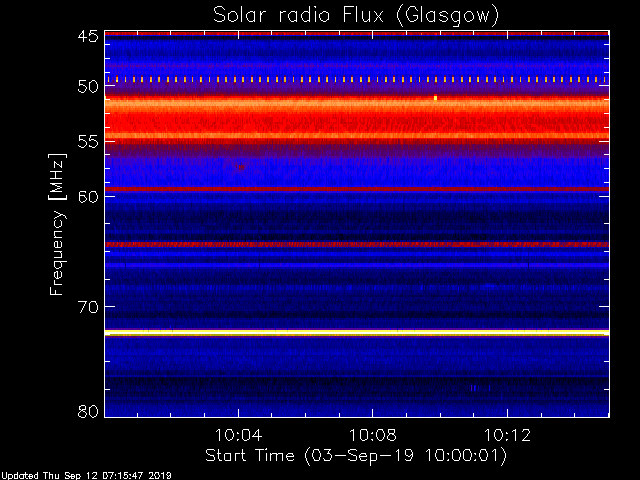Screen dimensions: 640x480
Task: Click the broad red emission band around 53 MHz
Action: [x=357, y=119]
